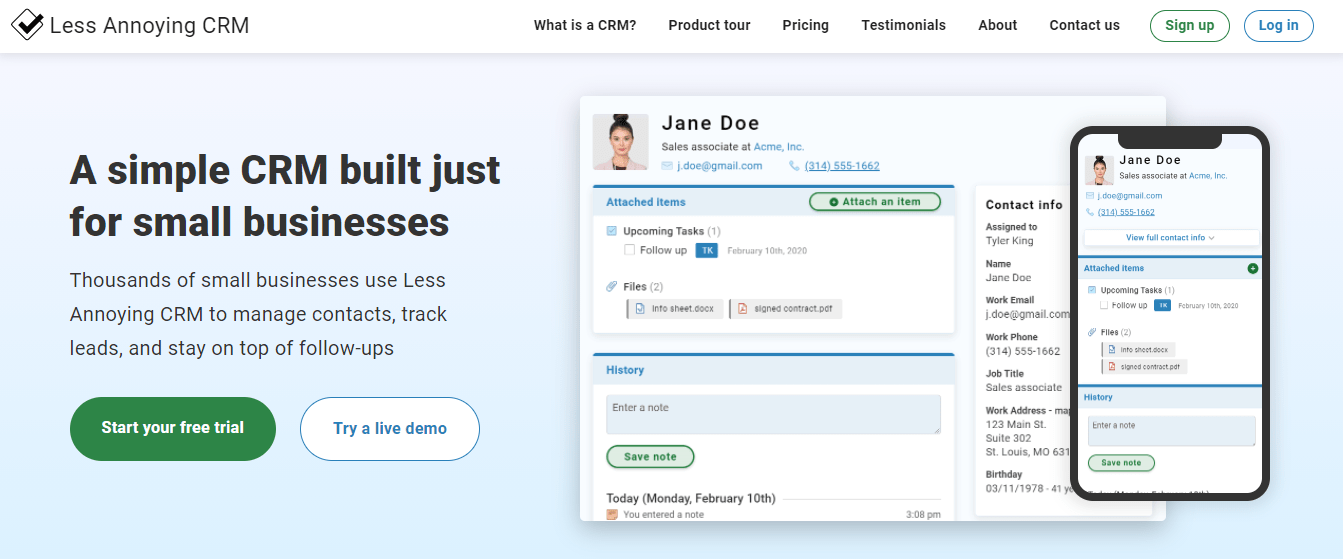
Task: Click the Sign up button
Action: coord(1190,25)
